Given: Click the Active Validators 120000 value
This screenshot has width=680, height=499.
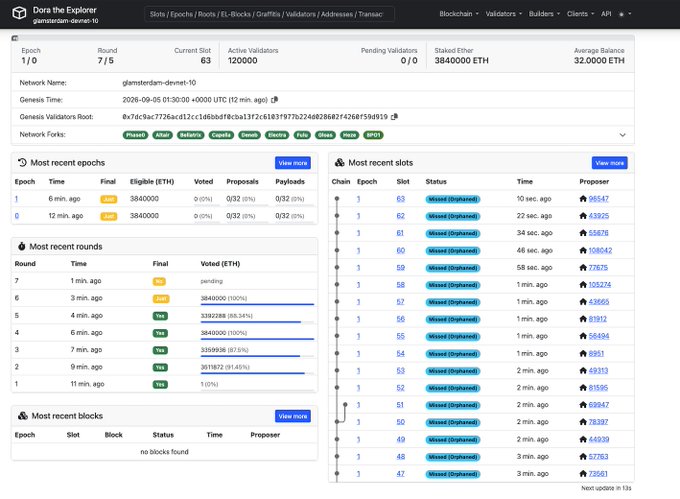Looking at the screenshot, I should [x=242, y=60].
